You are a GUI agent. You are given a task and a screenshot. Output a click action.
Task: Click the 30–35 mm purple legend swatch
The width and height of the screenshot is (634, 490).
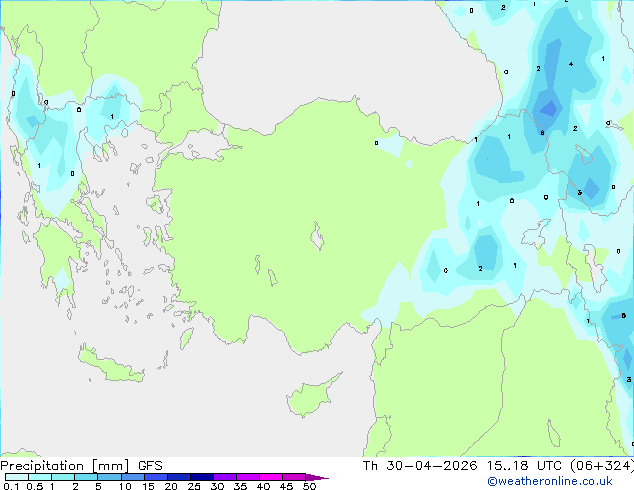click(x=225, y=477)
